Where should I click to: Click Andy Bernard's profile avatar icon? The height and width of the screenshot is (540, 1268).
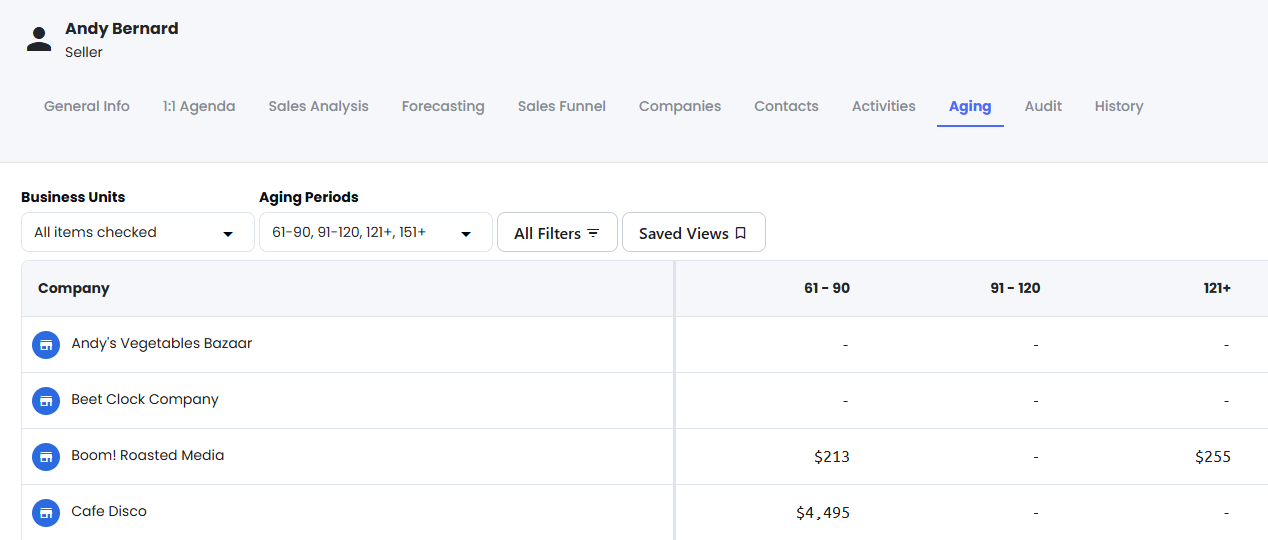(x=39, y=40)
